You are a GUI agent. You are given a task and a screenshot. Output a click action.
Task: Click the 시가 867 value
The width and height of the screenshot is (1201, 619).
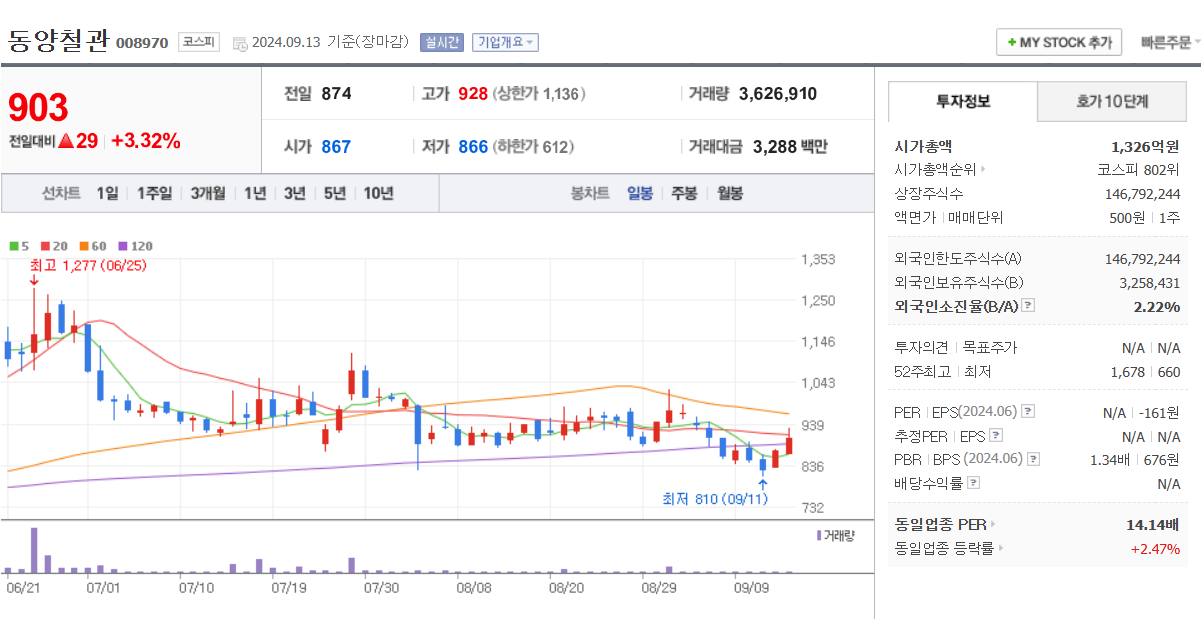click(x=336, y=147)
